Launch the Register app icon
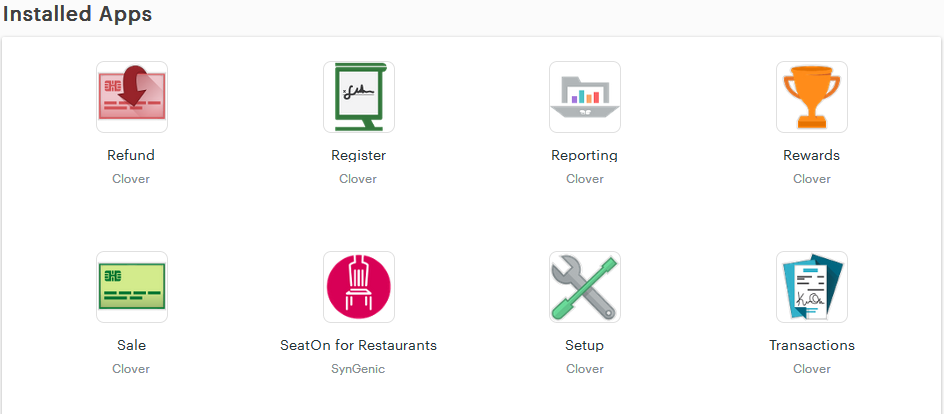 point(359,97)
